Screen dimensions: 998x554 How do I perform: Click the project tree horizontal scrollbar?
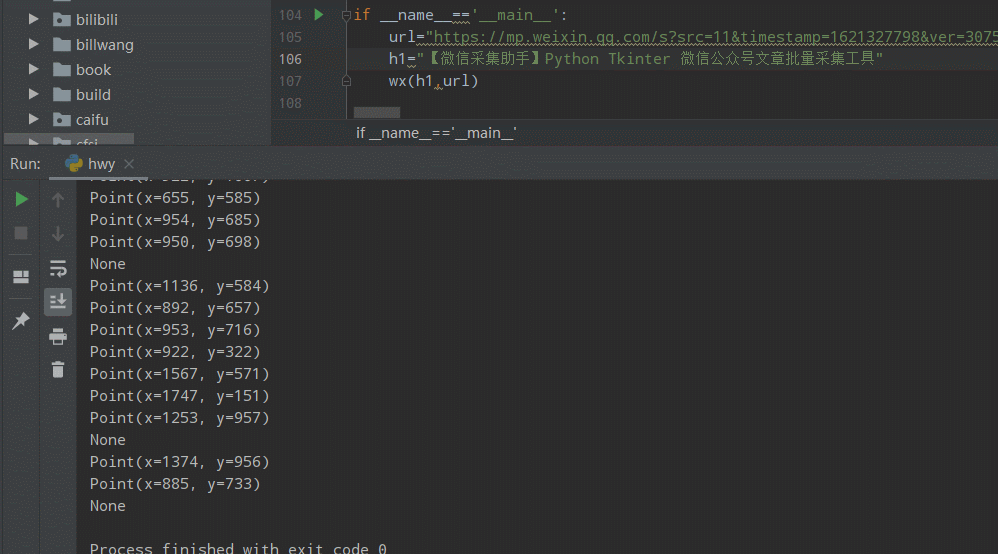click(69, 139)
